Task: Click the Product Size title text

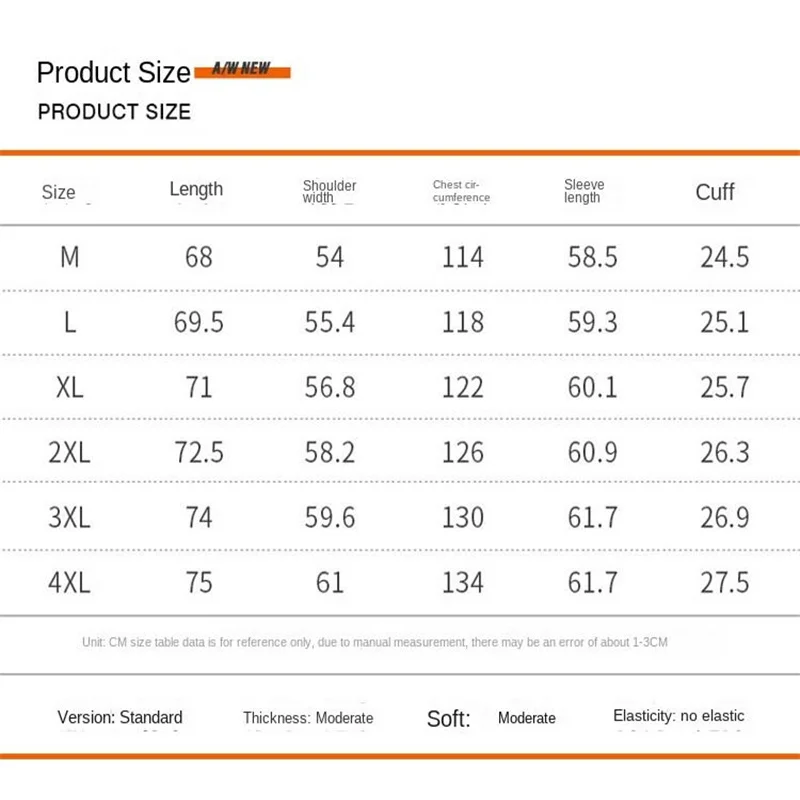Action: click(x=113, y=73)
